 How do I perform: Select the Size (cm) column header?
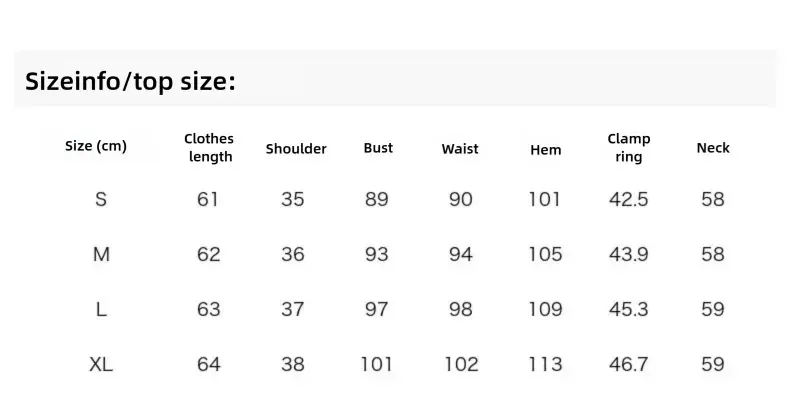coord(96,146)
